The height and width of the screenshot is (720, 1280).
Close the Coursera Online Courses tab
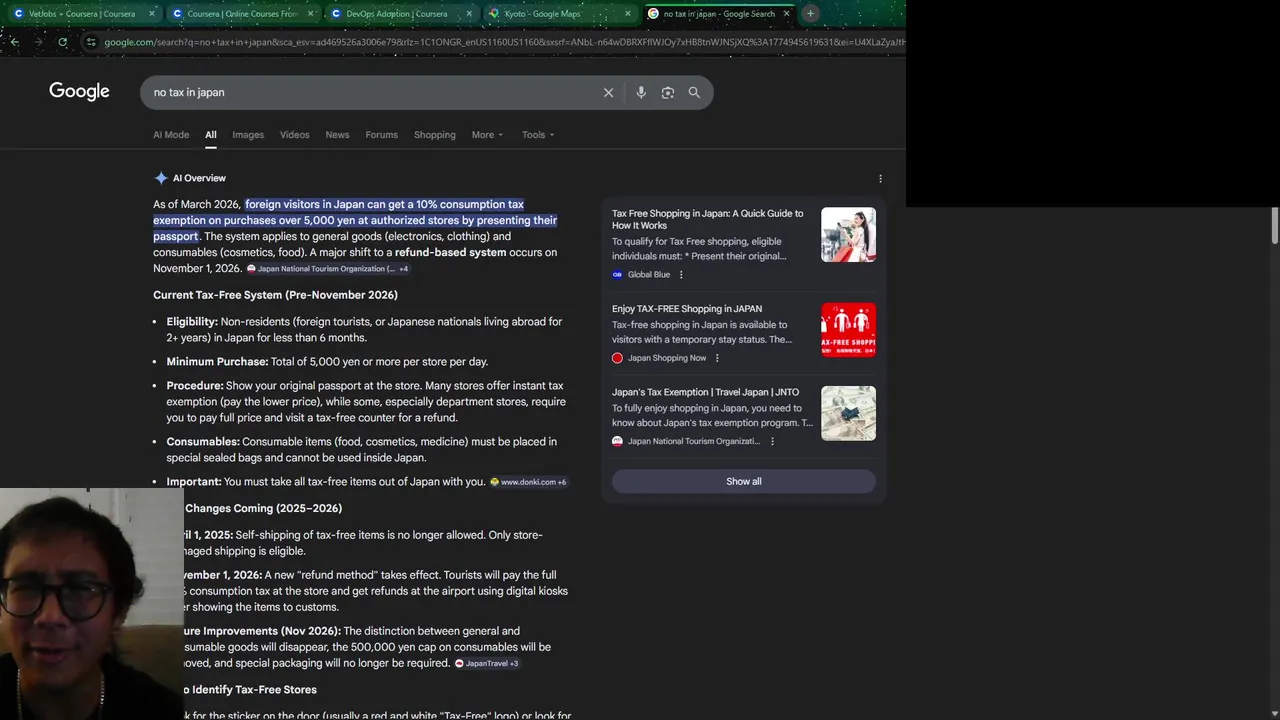click(x=311, y=14)
